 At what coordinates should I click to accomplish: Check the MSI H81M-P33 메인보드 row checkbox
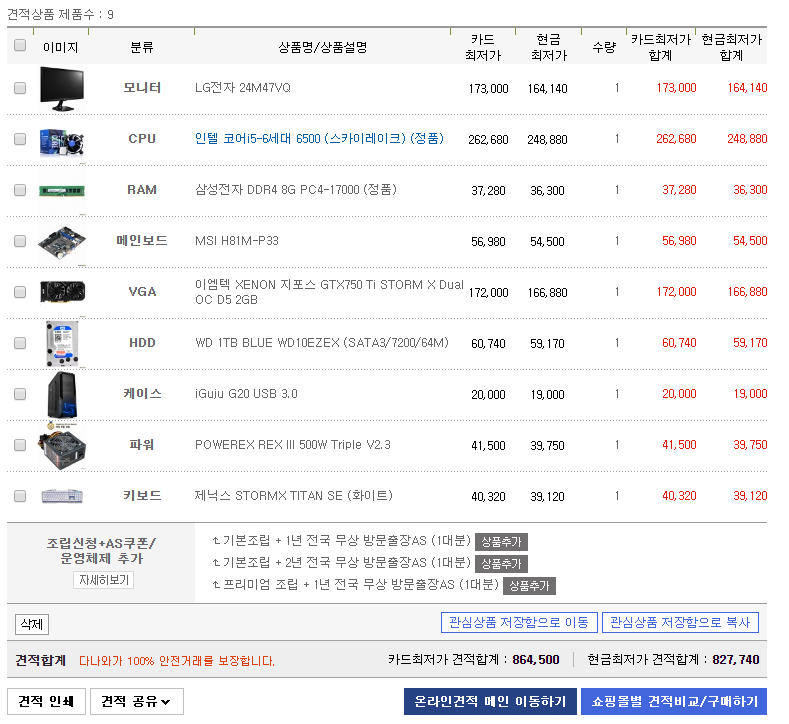(20, 241)
